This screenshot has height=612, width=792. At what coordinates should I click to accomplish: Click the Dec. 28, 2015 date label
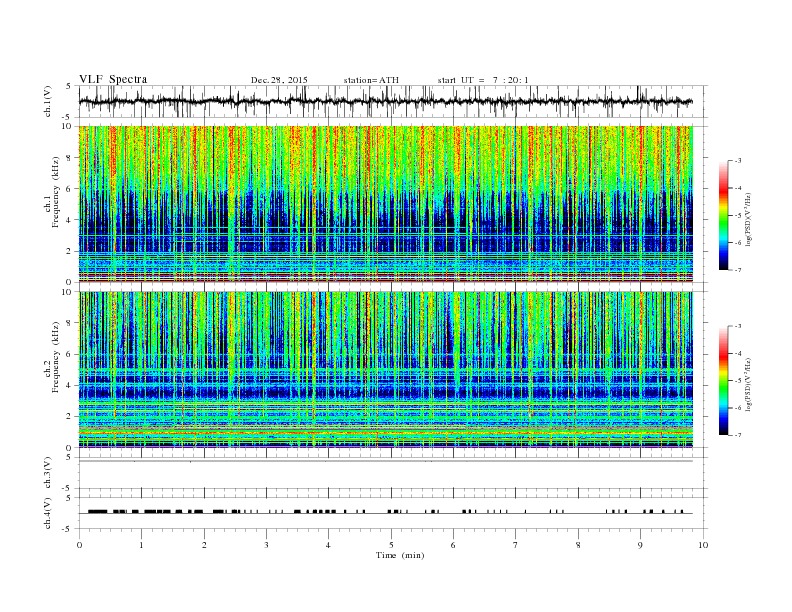[x=279, y=80]
